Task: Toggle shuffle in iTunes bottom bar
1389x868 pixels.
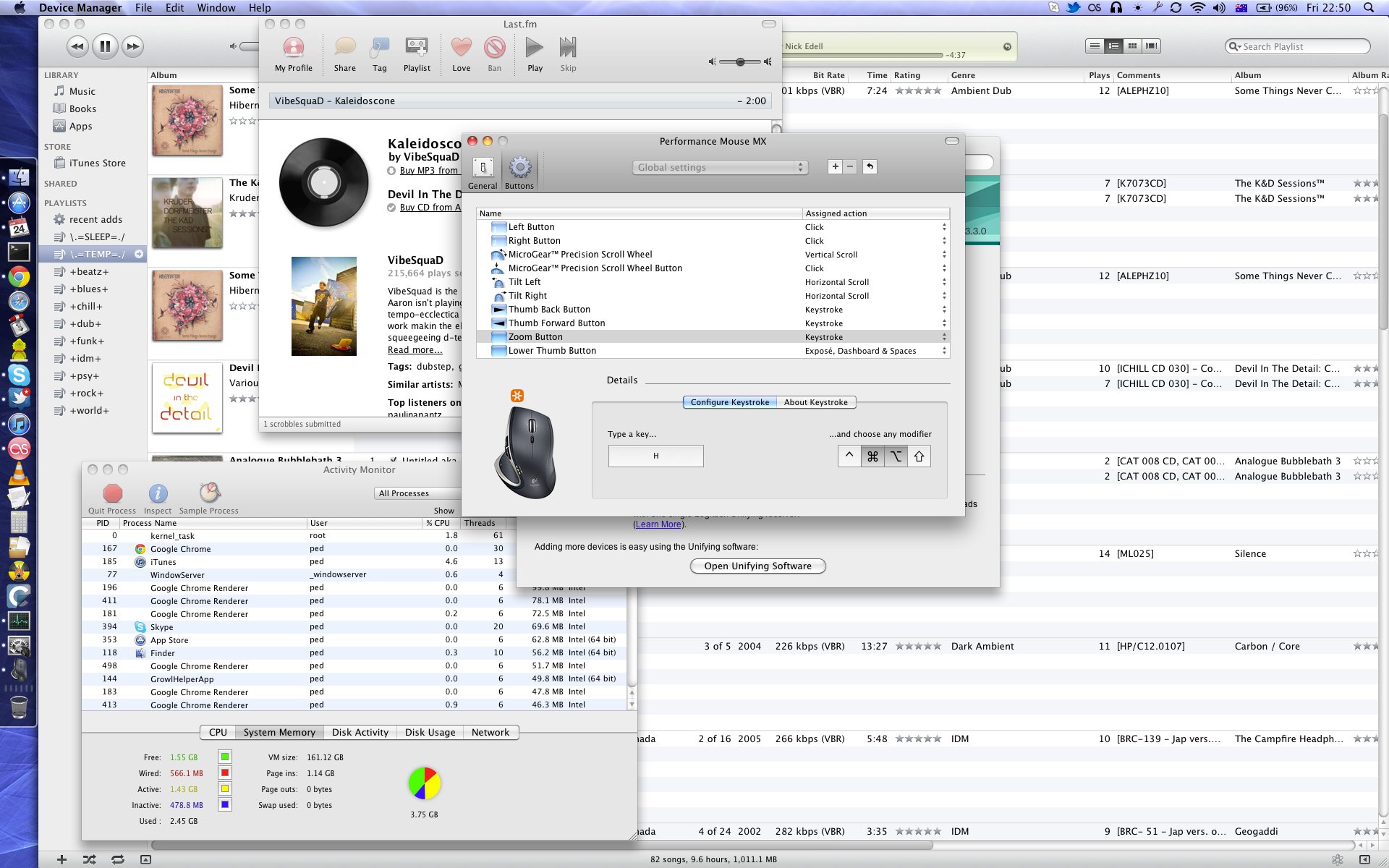Action: pos(89,859)
